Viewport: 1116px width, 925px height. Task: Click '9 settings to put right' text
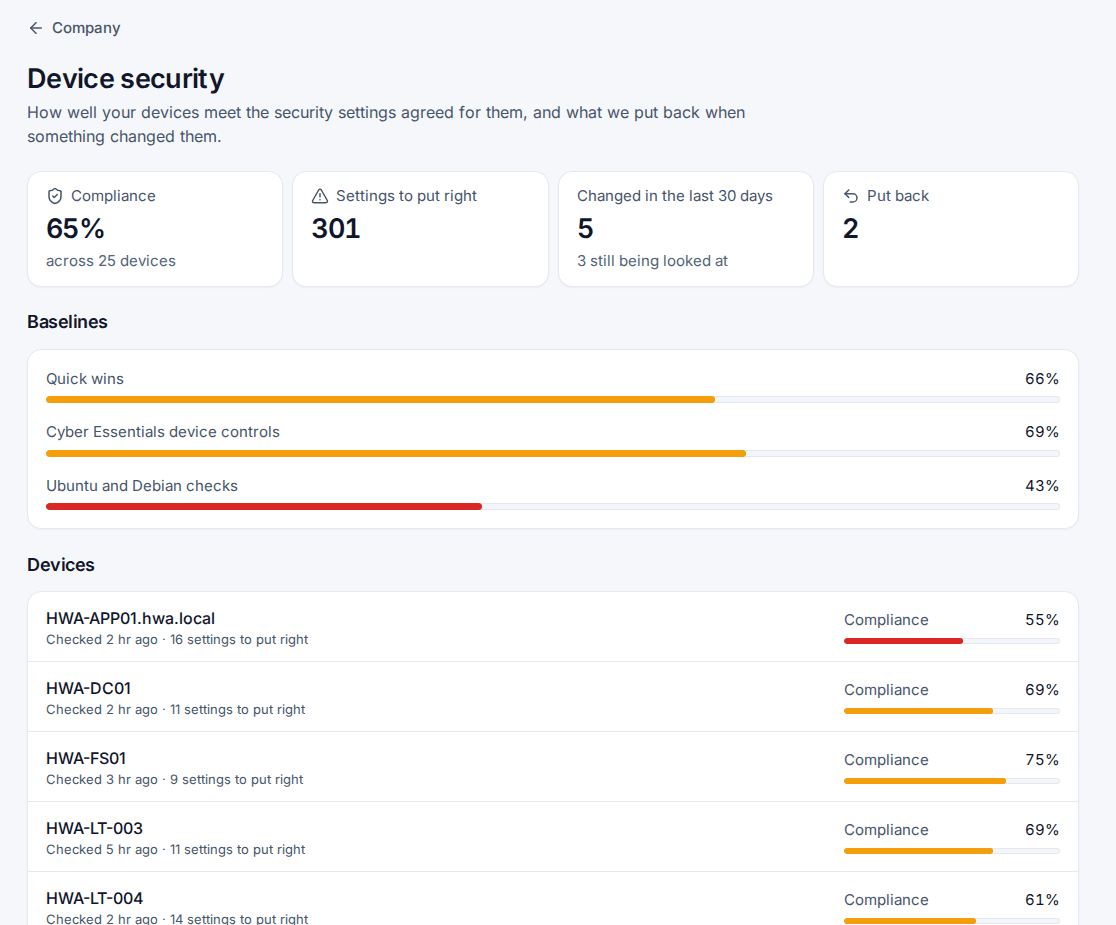pyautogui.click(x=236, y=780)
